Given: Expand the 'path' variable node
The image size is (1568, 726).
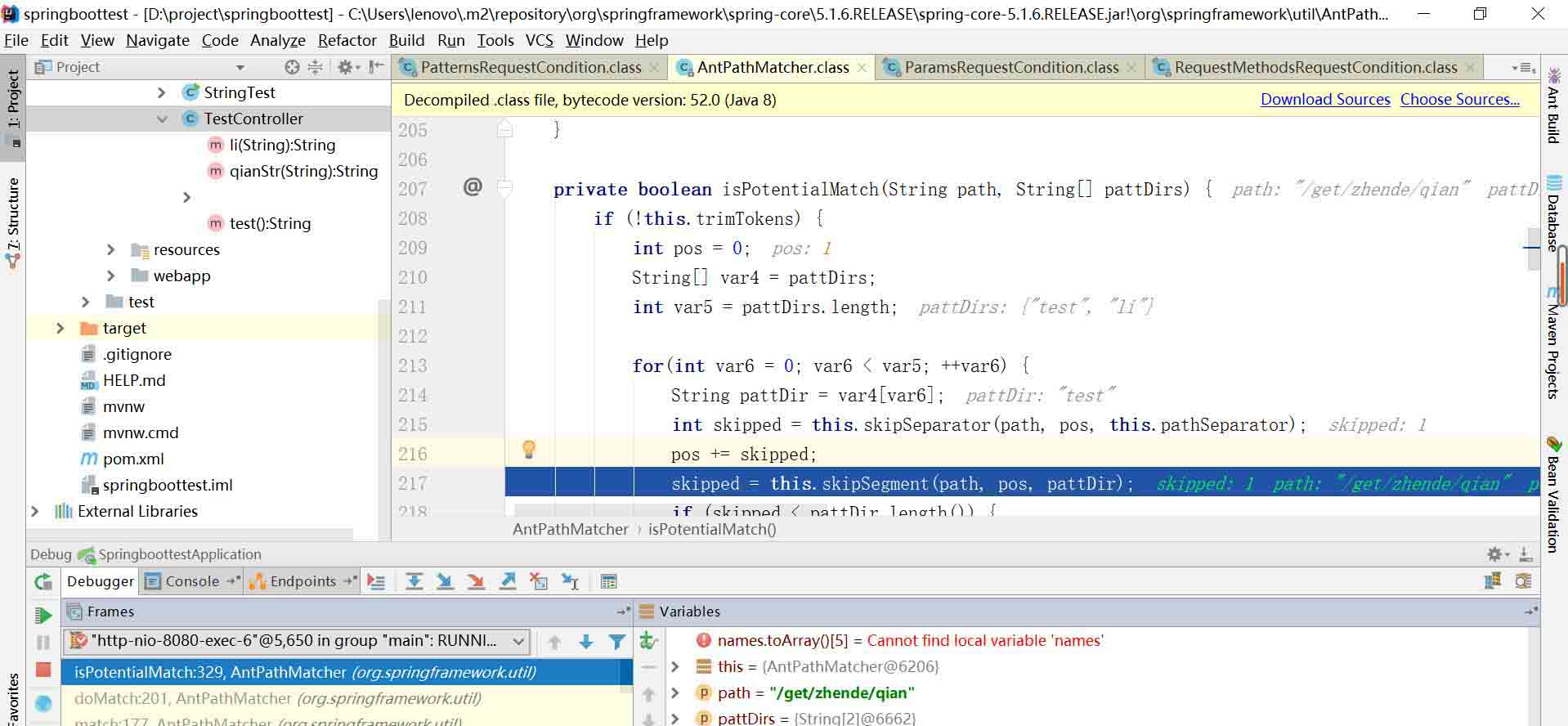Looking at the screenshot, I should [675, 693].
